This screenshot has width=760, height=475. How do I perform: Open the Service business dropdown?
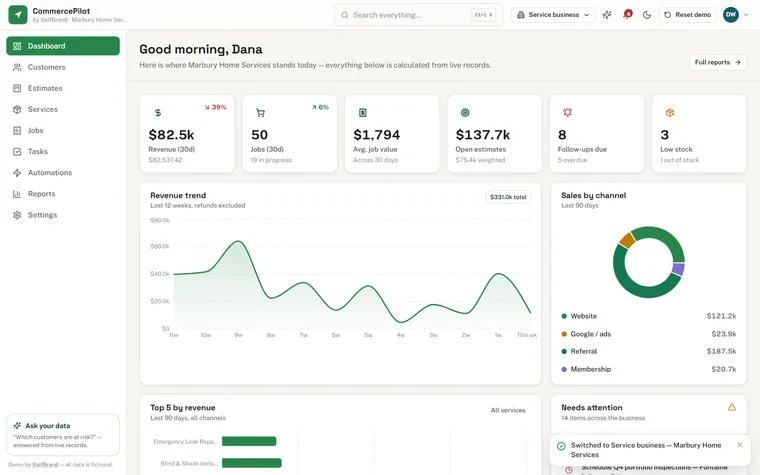553,15
